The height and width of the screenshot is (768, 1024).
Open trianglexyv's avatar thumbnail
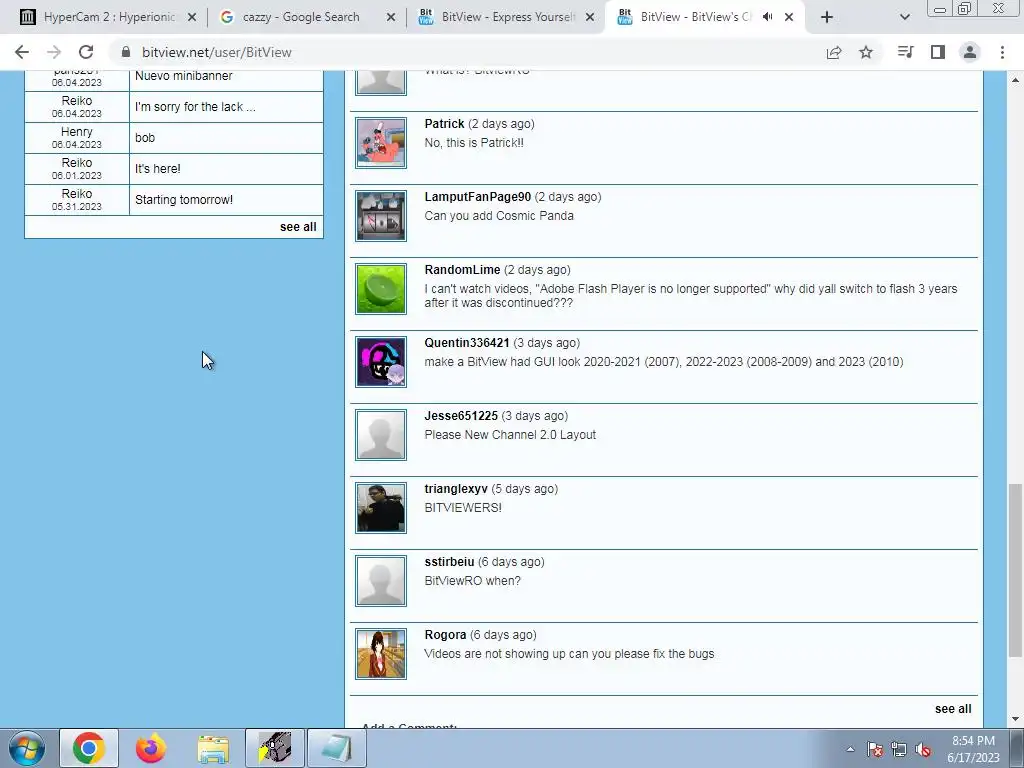381,508
